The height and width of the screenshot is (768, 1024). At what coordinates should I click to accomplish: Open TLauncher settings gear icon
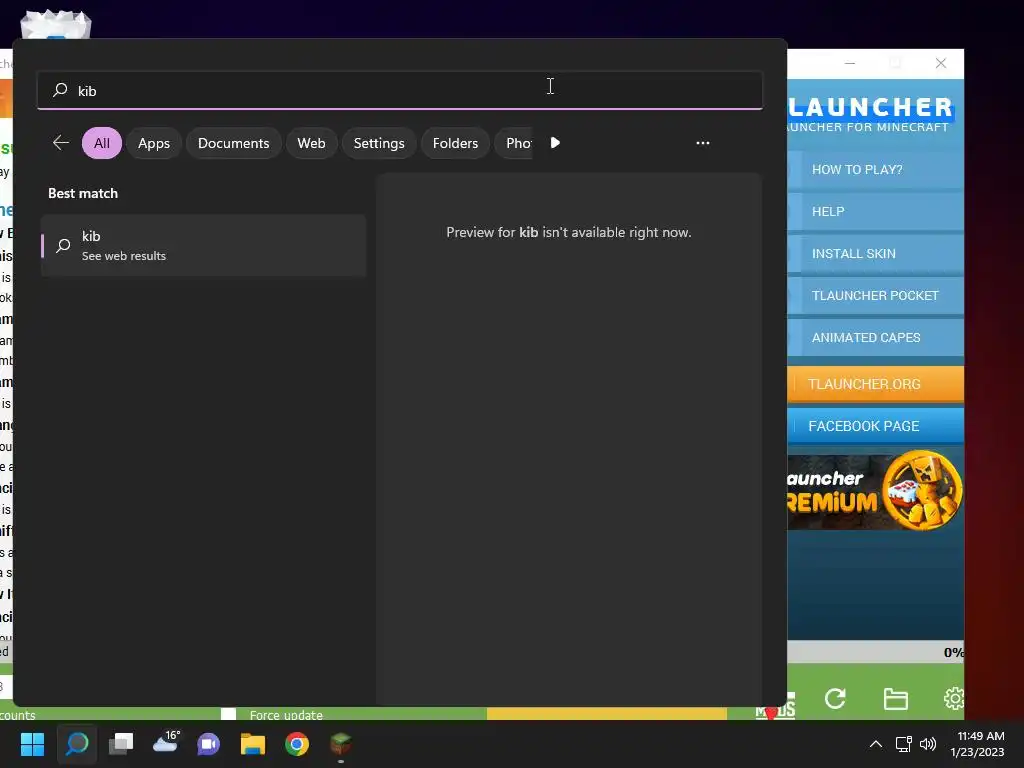[x=953, y=698]
